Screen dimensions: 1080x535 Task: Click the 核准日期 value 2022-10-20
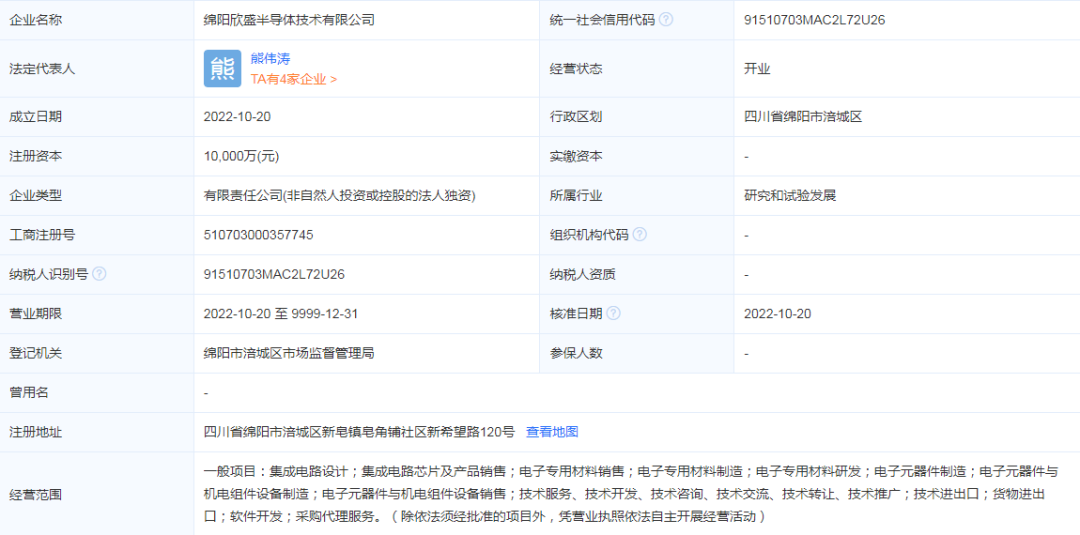click(x=778, y=314)
